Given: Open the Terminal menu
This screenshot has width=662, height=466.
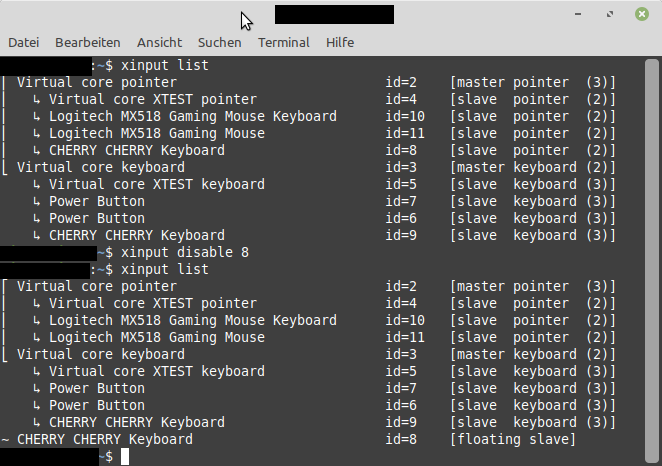Looking at the screenshot, I should click(x=283, y=42).
